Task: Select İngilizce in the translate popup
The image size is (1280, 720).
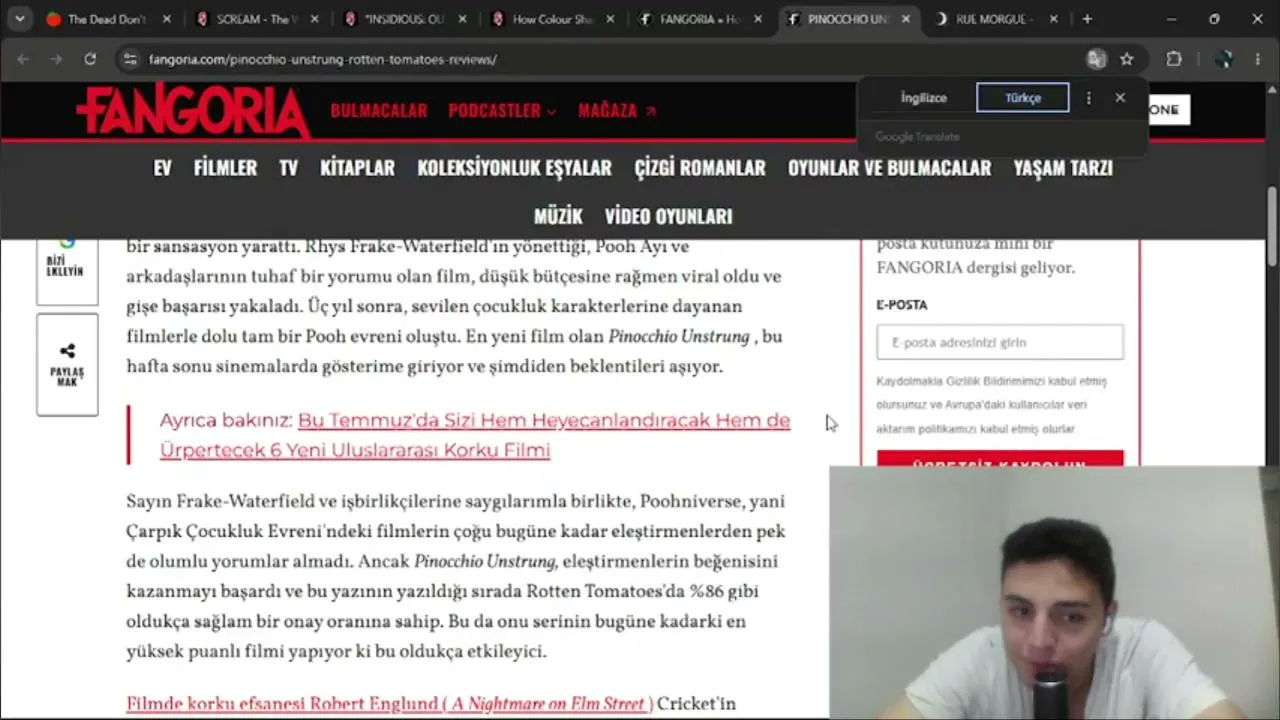Action: (x=923, y=97)
